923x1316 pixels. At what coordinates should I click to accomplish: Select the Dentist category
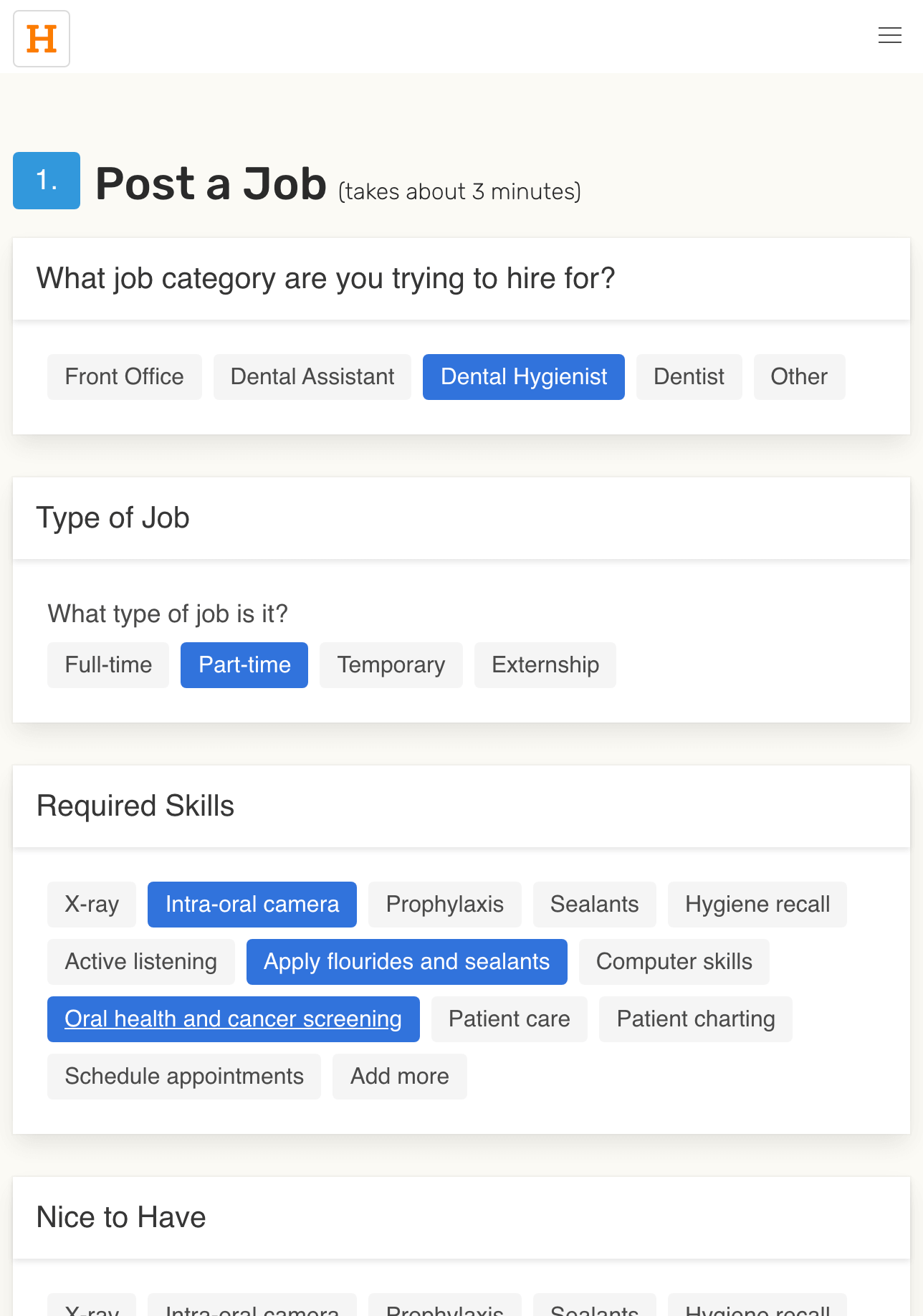[x=689, y=377]
